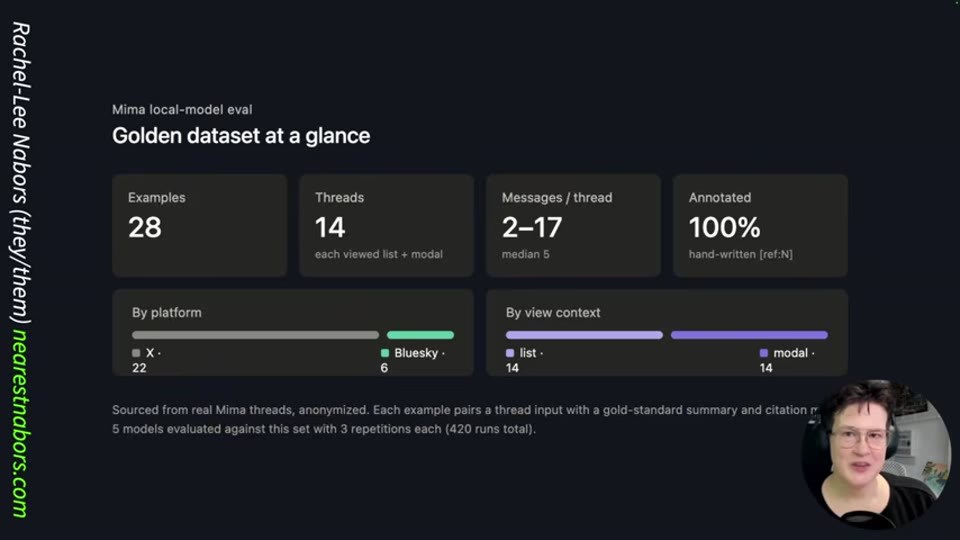
Task: Click the purple modal legend square
Action: point(763,353)
